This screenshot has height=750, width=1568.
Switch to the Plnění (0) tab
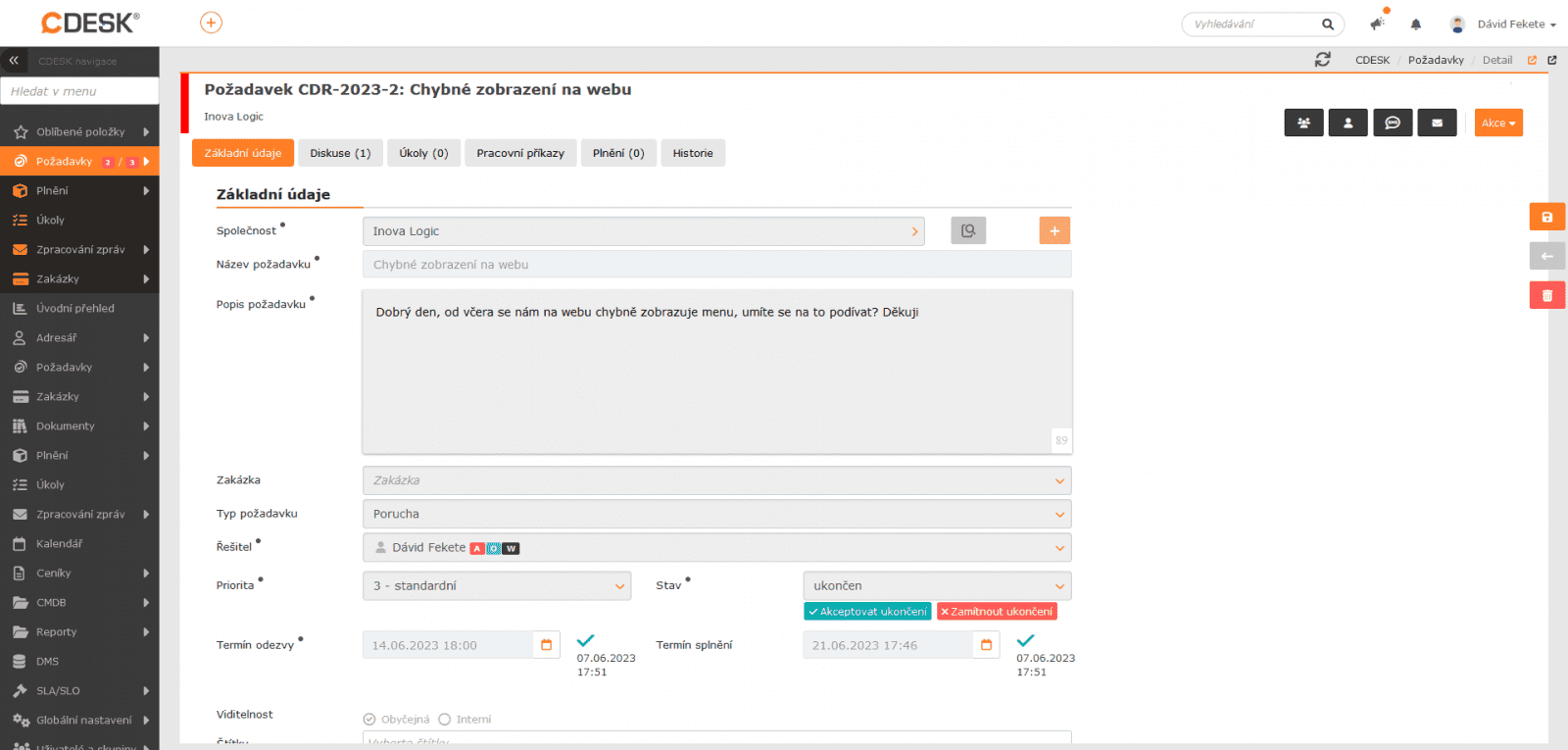pos(618,153)
